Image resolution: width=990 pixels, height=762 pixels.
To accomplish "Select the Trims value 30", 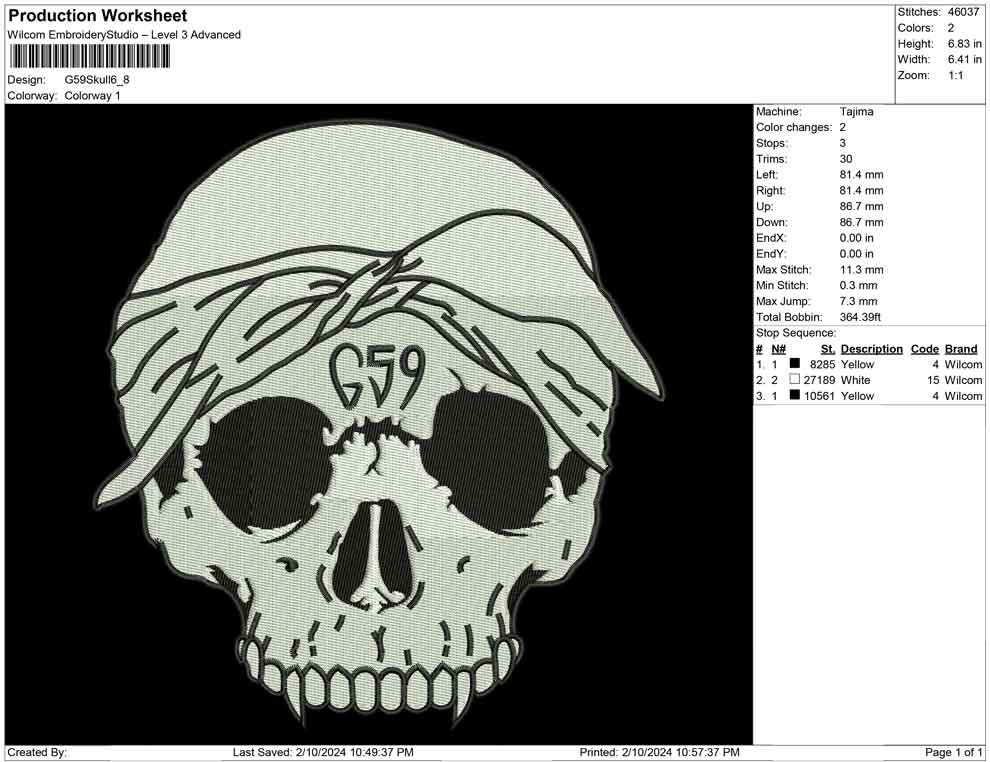I will pyautogui.click(x=846, y=159).
